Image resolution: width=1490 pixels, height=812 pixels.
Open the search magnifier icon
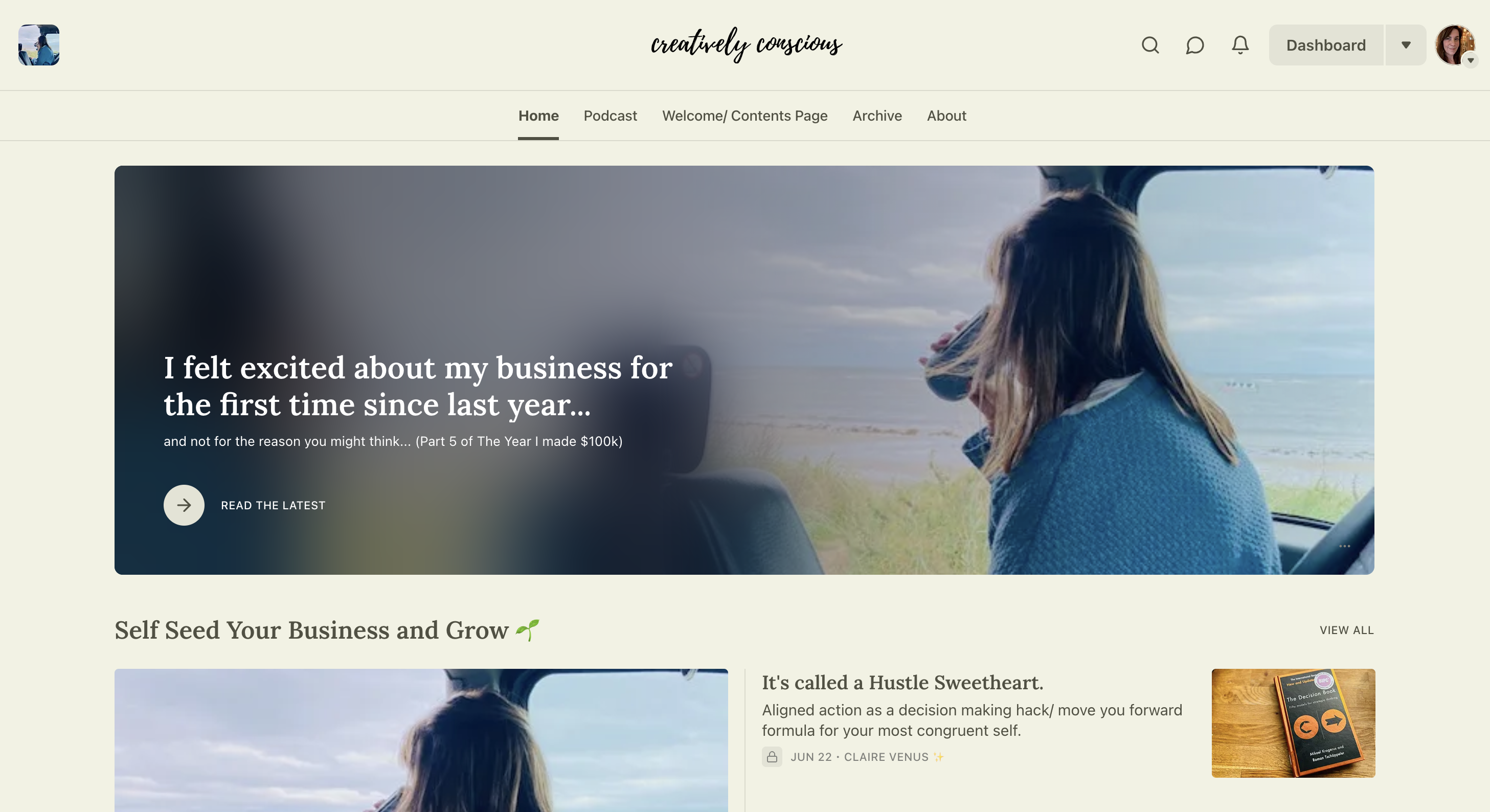1150,45
